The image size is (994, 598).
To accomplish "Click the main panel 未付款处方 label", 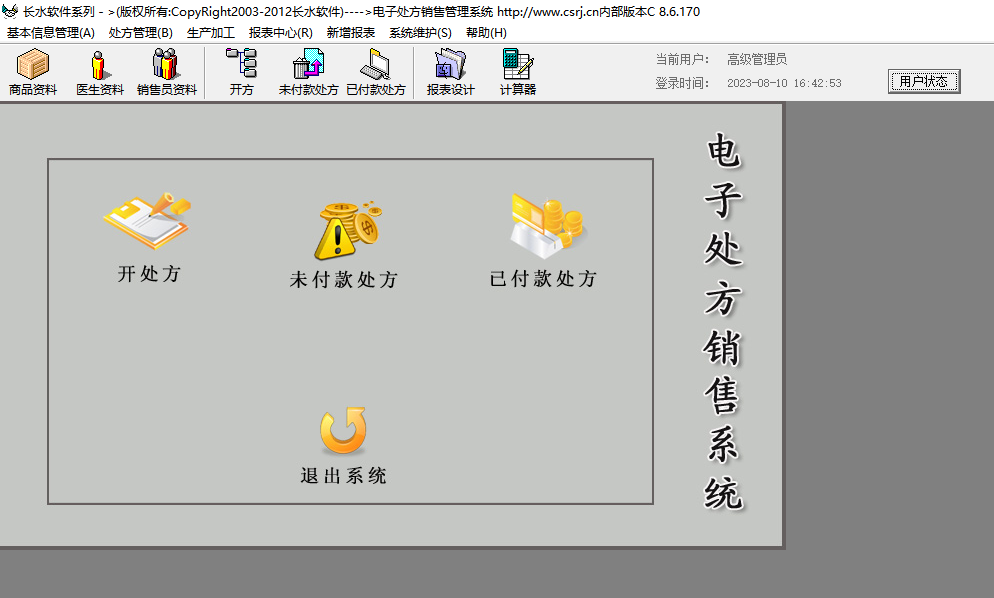I will (x=344, y=279).
